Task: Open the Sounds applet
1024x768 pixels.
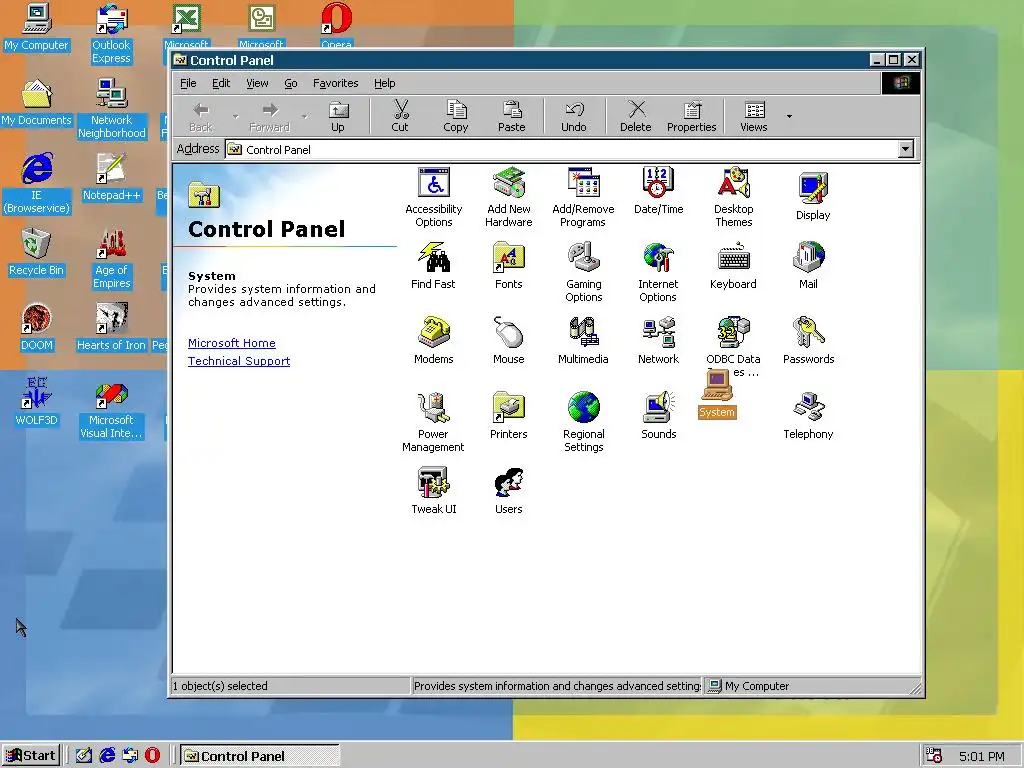Action: [658, 415]
